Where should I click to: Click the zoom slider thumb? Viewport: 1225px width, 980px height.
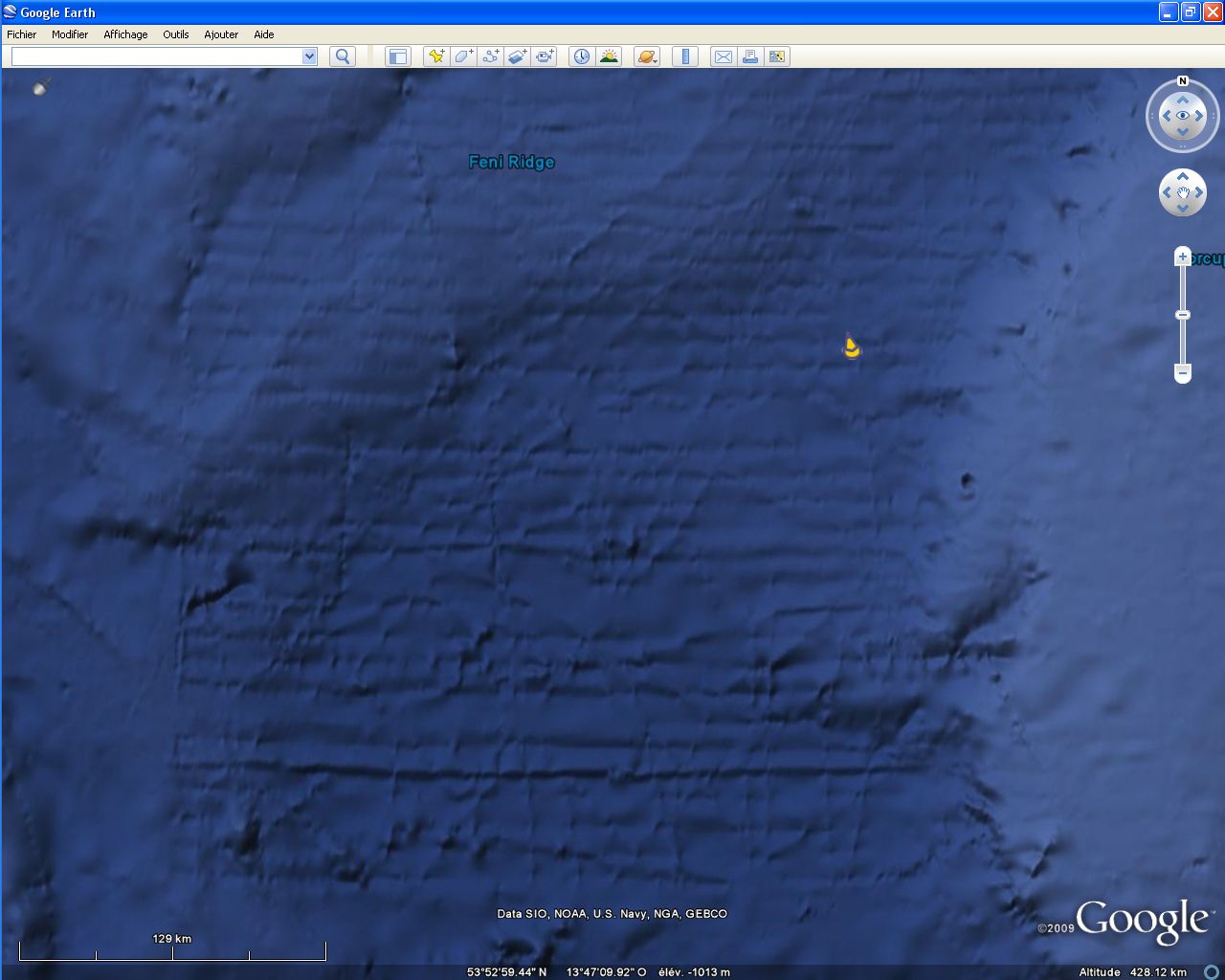click(x=1183, y=315)
